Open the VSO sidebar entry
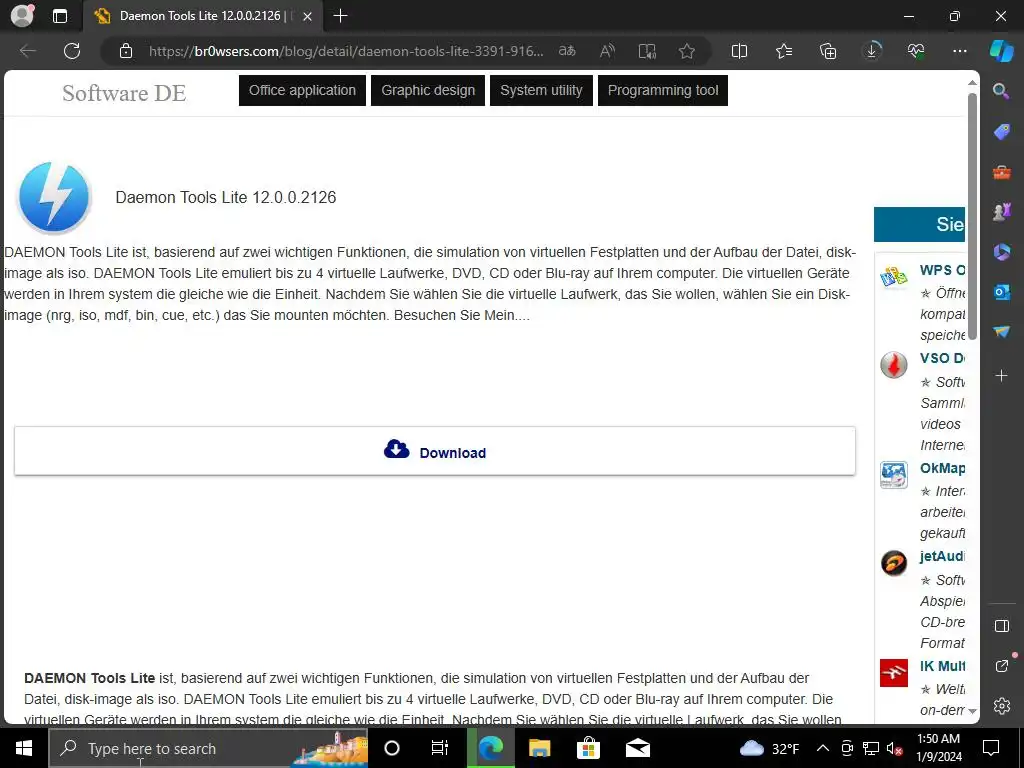Image resolution: width=1024 pixels, height=768 pixels. click(x=942, y=358)
